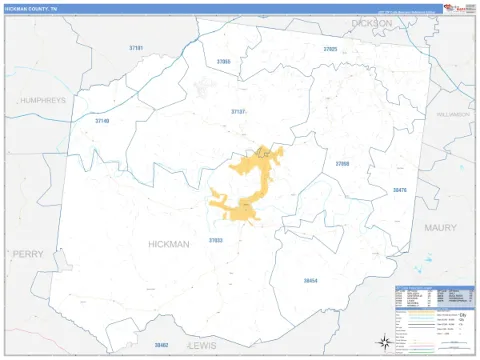Screen dimensions: 480x360
Task: Click the ZIP code label 38454
Action: pos(310,281)
